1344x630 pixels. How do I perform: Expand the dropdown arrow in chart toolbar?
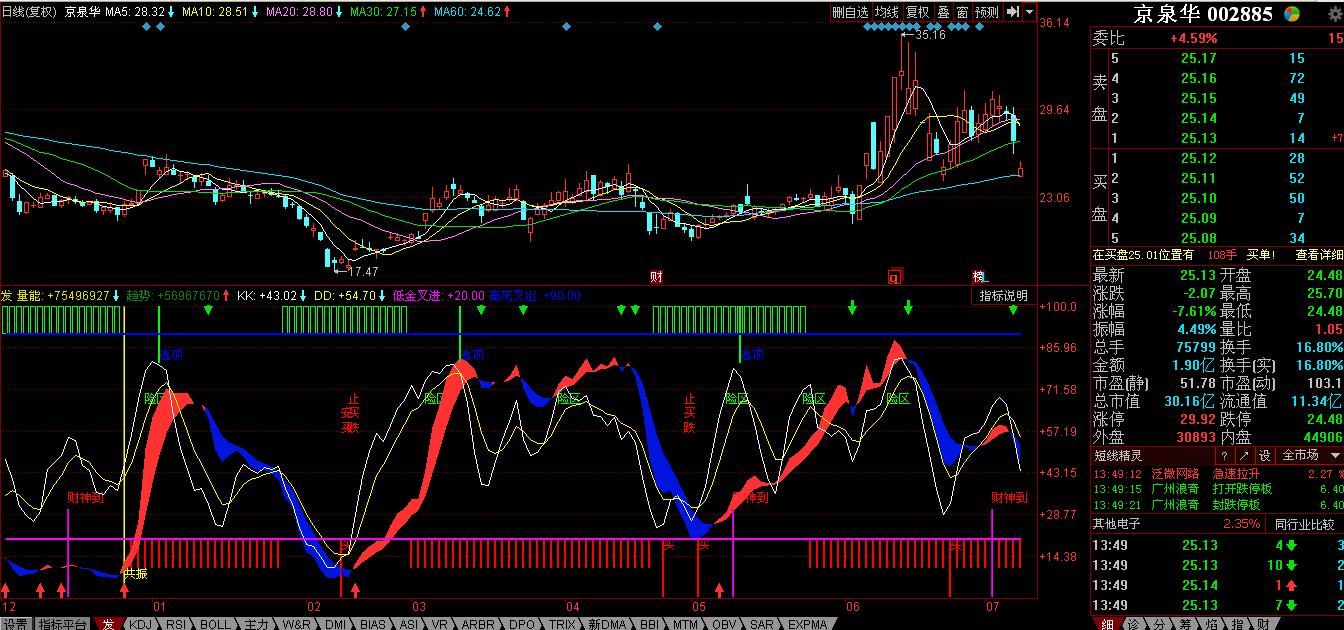[1029, 12]
